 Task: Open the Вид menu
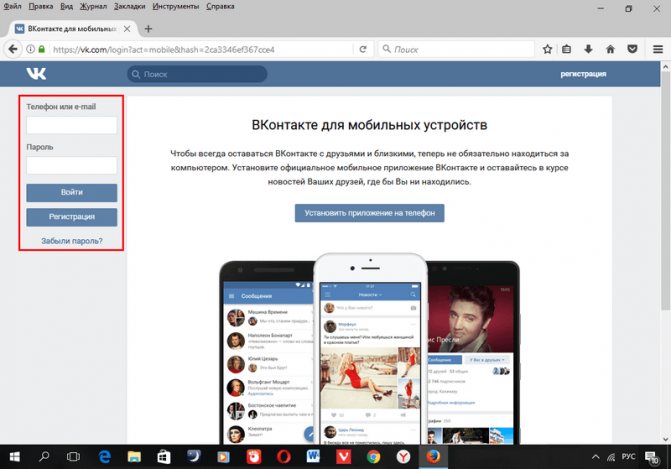click(x=66, y=6)
